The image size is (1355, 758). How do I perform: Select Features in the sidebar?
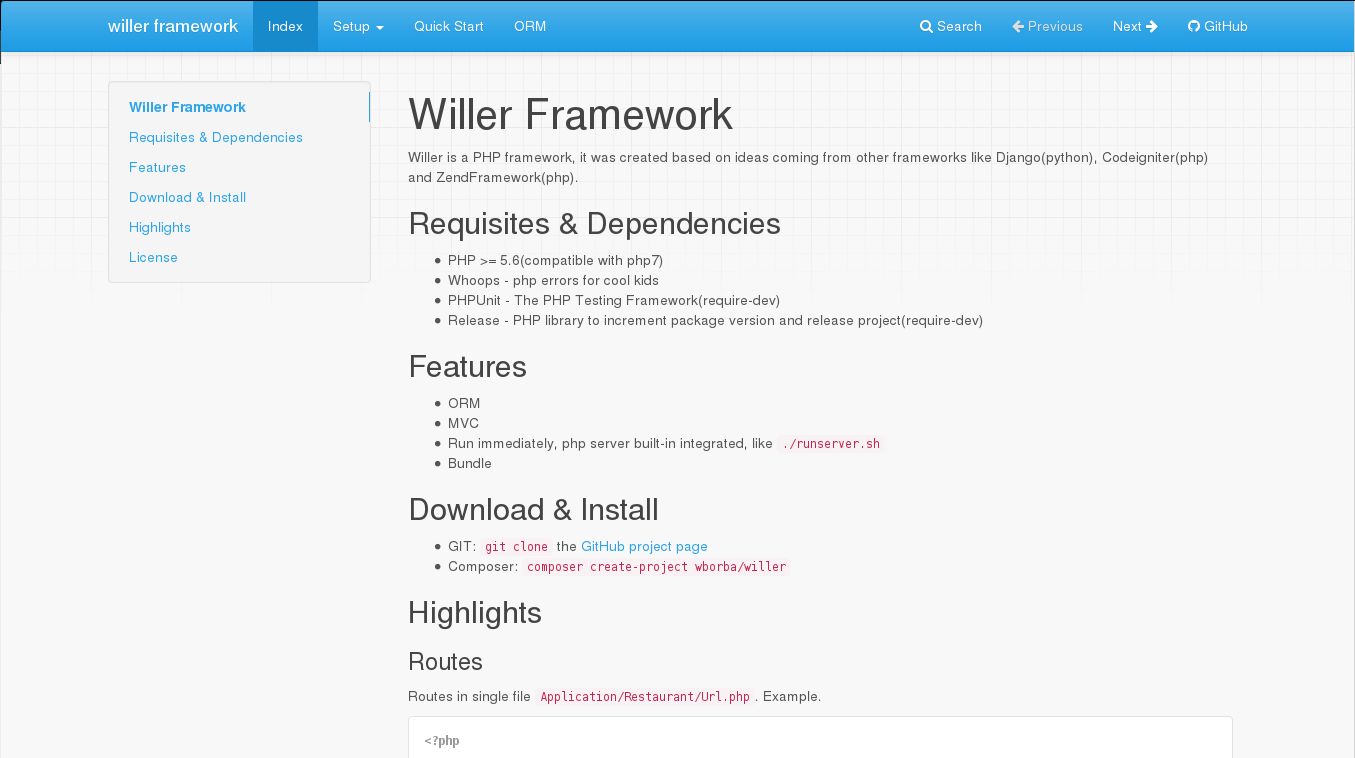point(157,167)
